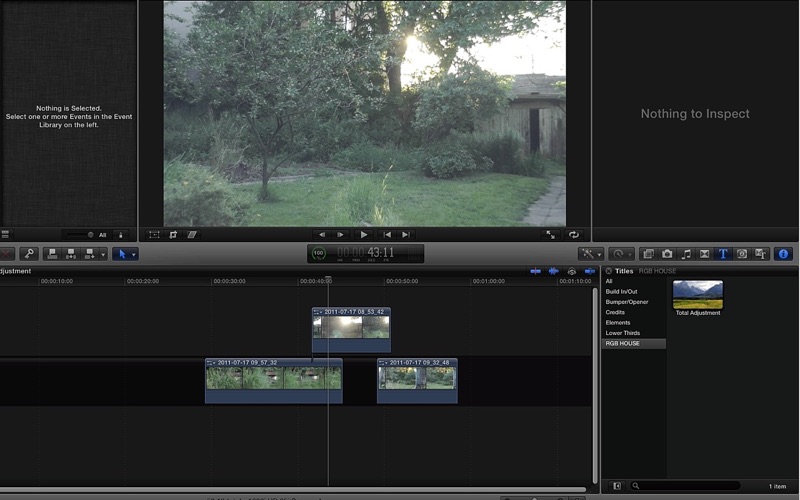Select the RGB HOUSE category
The image size is (800, 500).
[634, 343]
